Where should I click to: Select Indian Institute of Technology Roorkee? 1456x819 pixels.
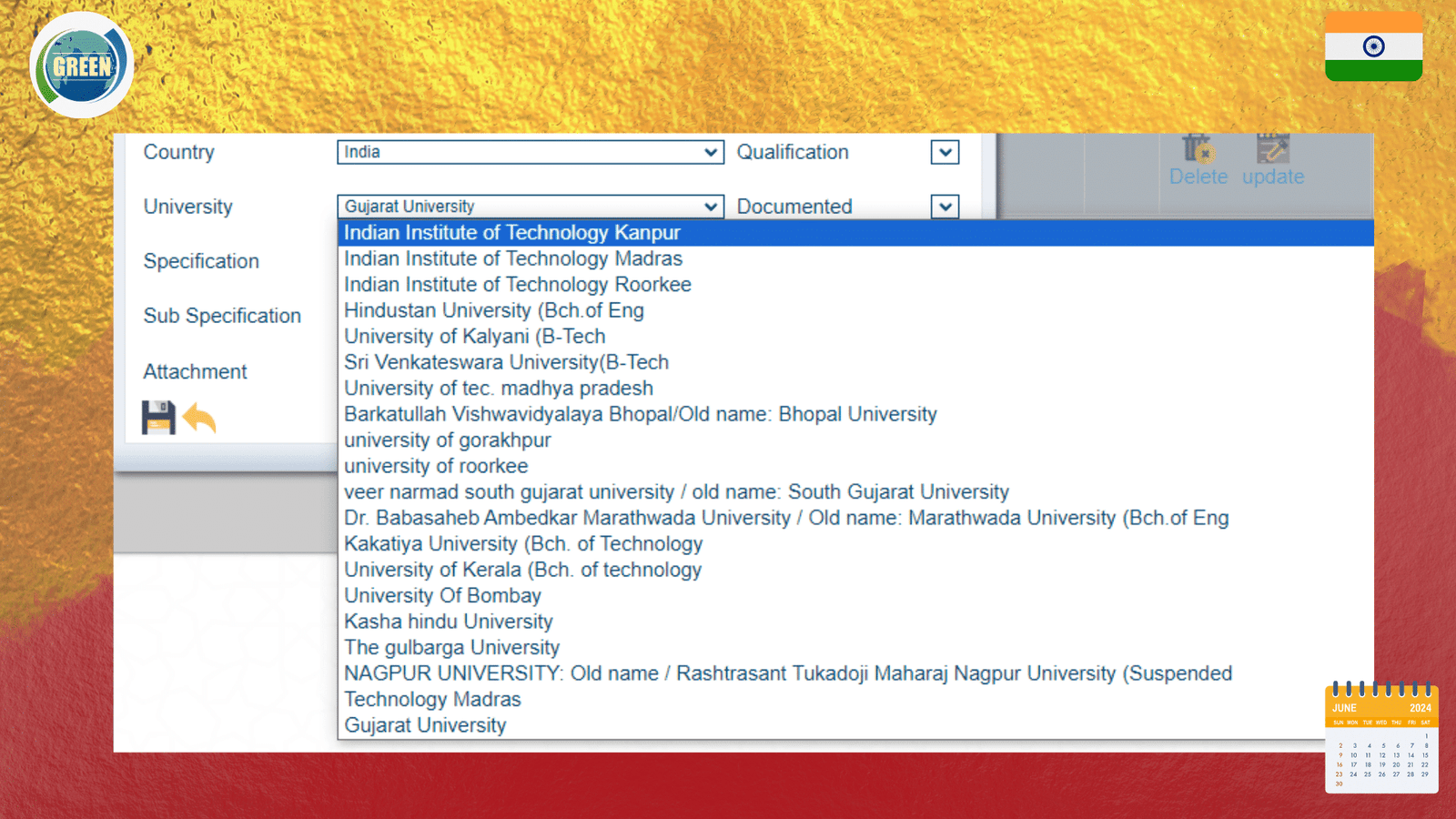(518, 285)
